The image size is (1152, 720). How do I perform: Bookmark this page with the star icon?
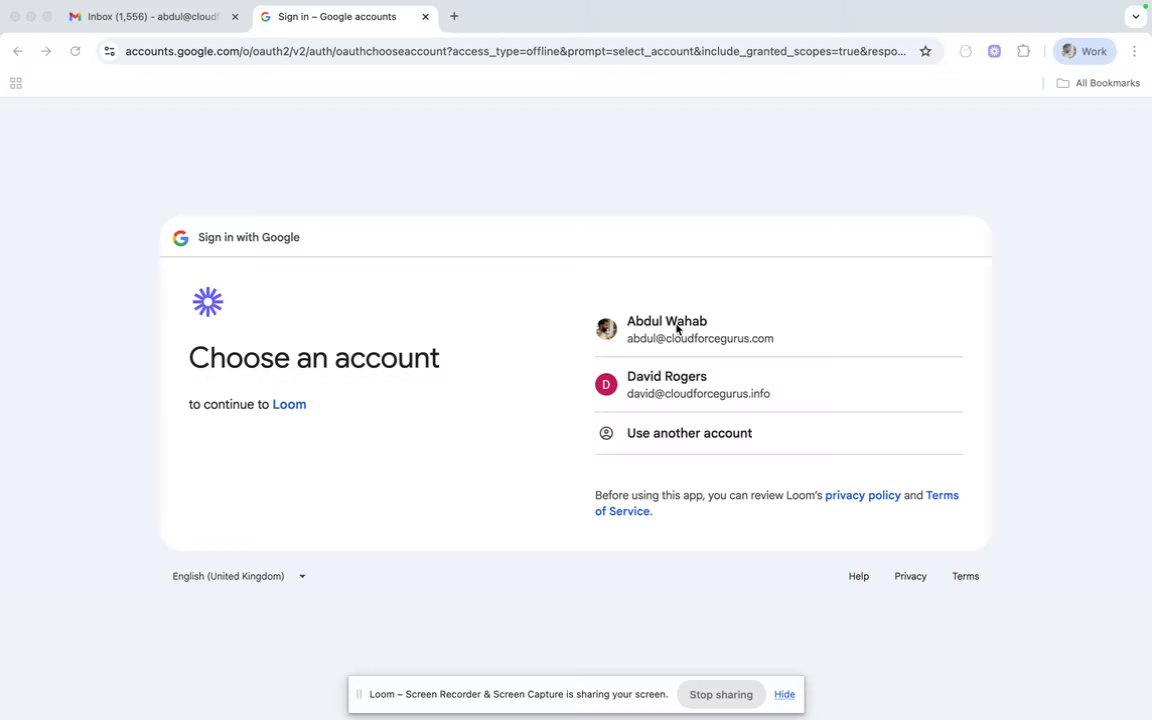point(925,51)
